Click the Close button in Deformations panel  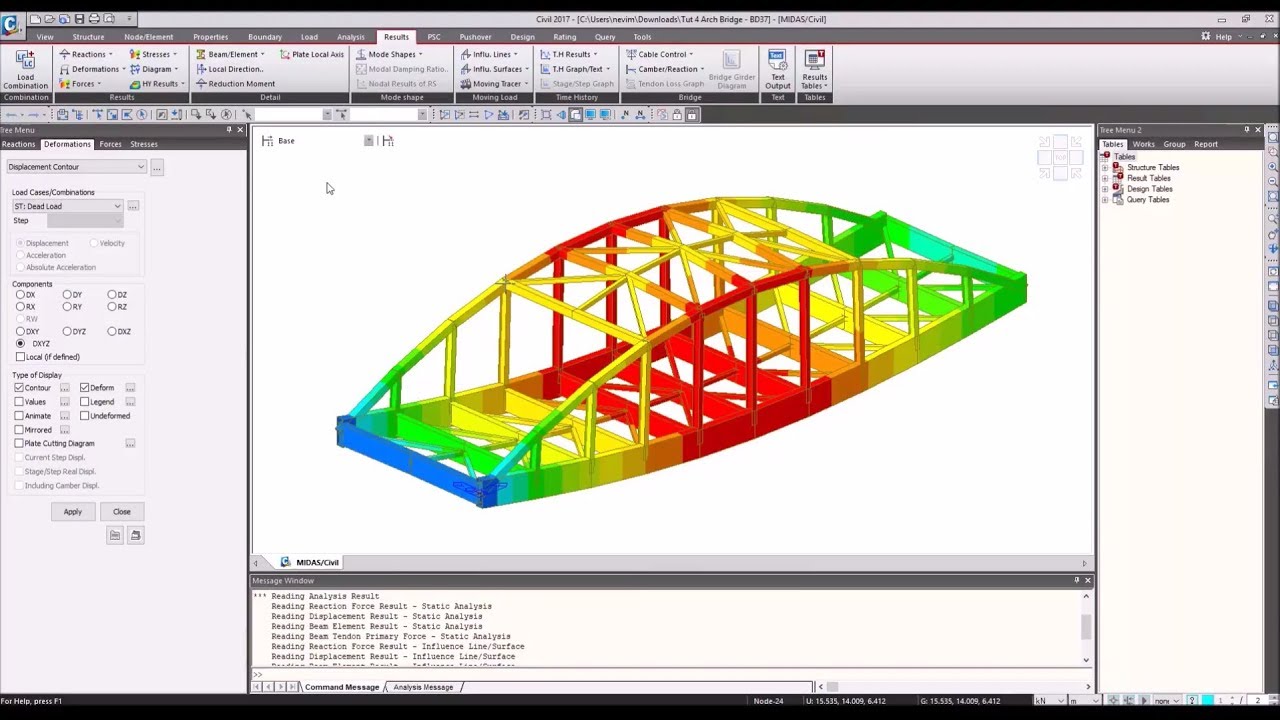121,512
